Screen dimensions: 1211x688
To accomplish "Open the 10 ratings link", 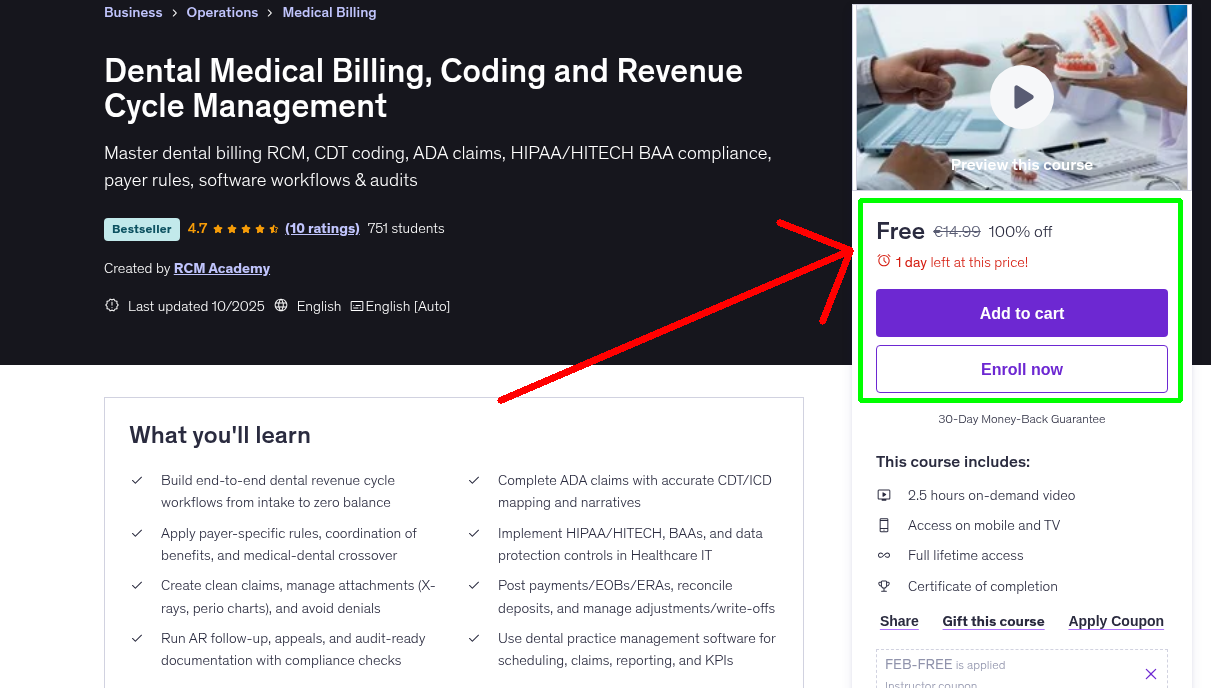I will click(322, 228).
